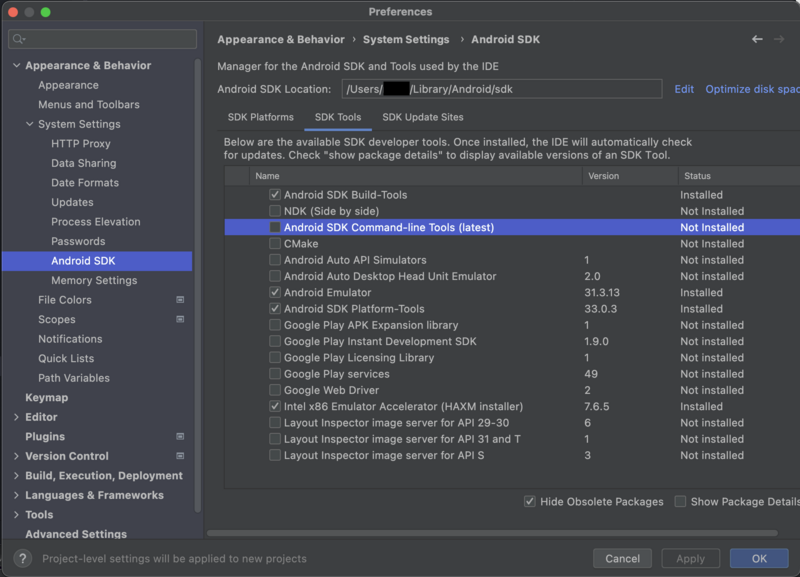Expand Languages & Frameworks section
This screenshot has width=800, height=577.
click(16, 495)
